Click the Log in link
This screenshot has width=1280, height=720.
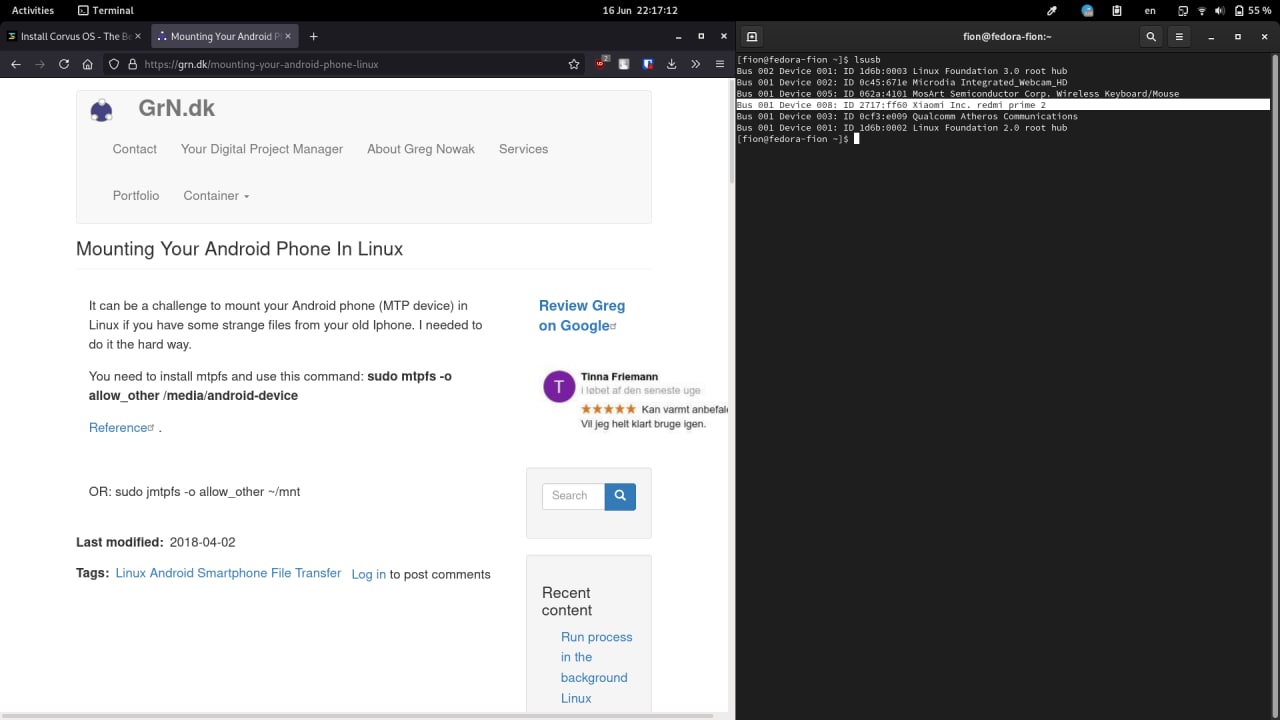click(x=368, y=574)
